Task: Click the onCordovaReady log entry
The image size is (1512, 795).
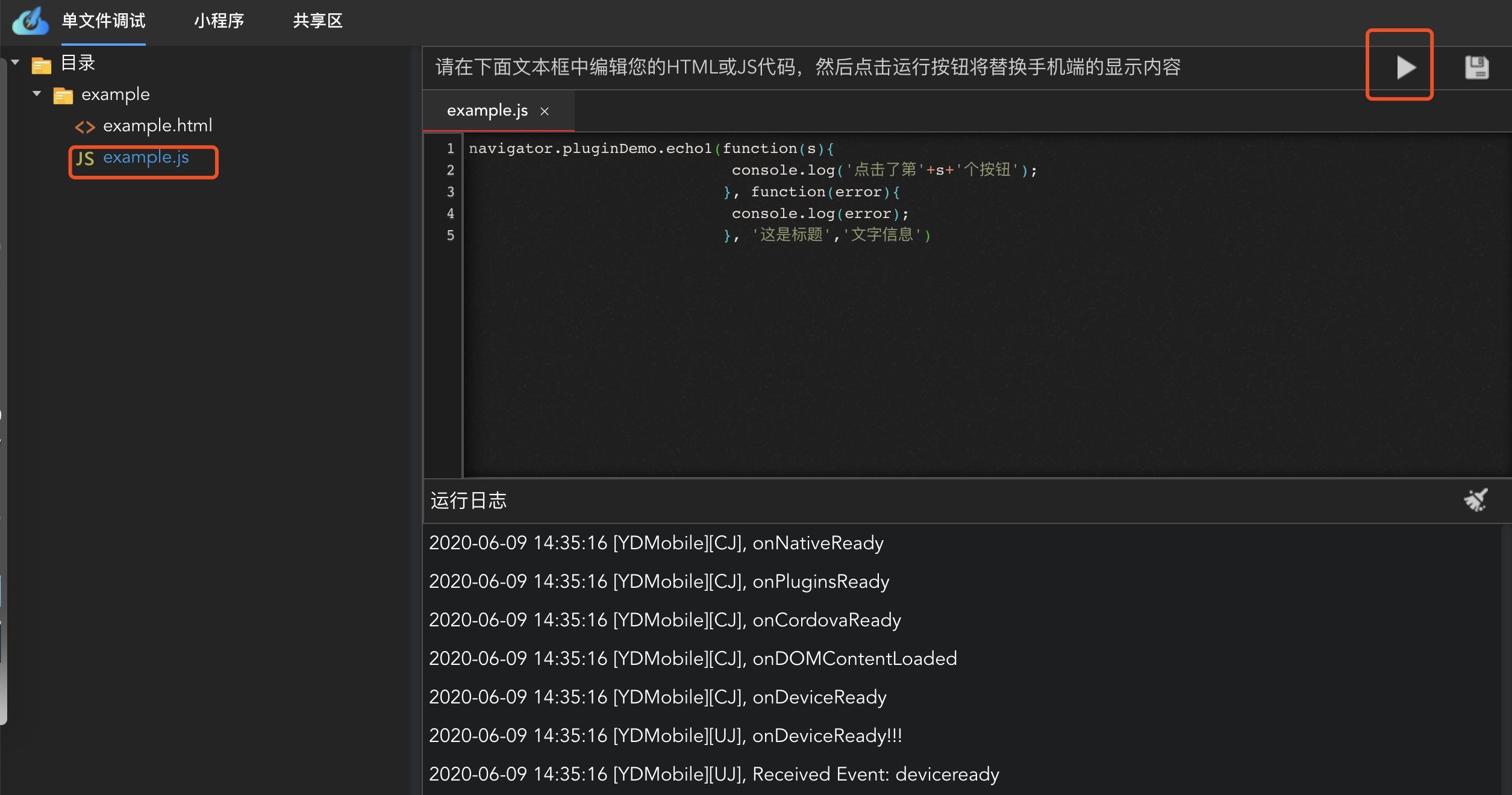Action: [x=665, y=620]
